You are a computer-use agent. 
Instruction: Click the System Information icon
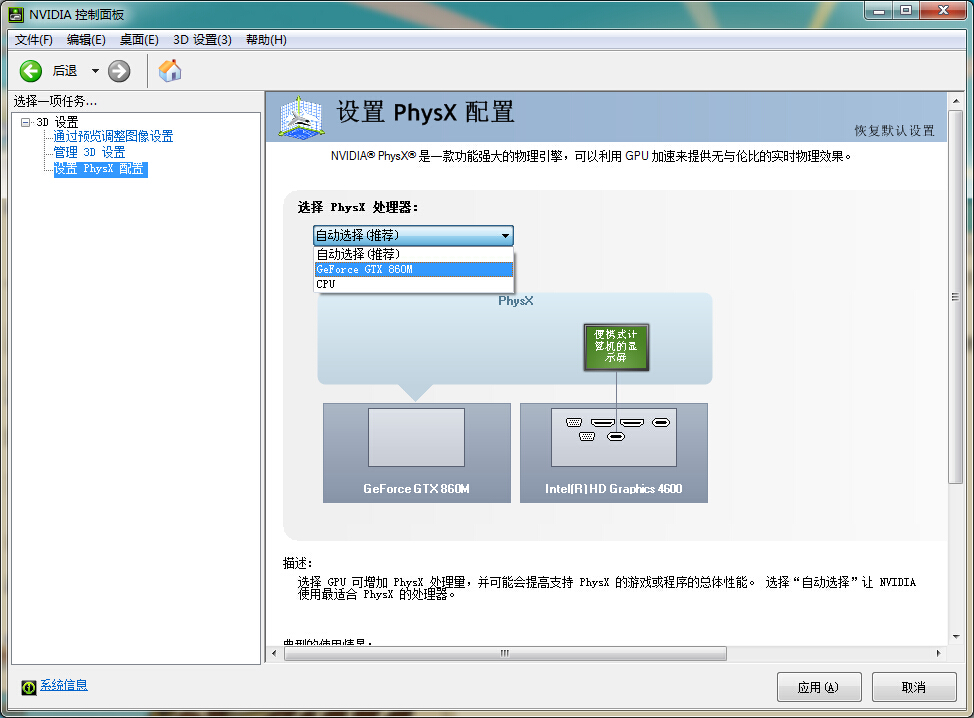29,687
